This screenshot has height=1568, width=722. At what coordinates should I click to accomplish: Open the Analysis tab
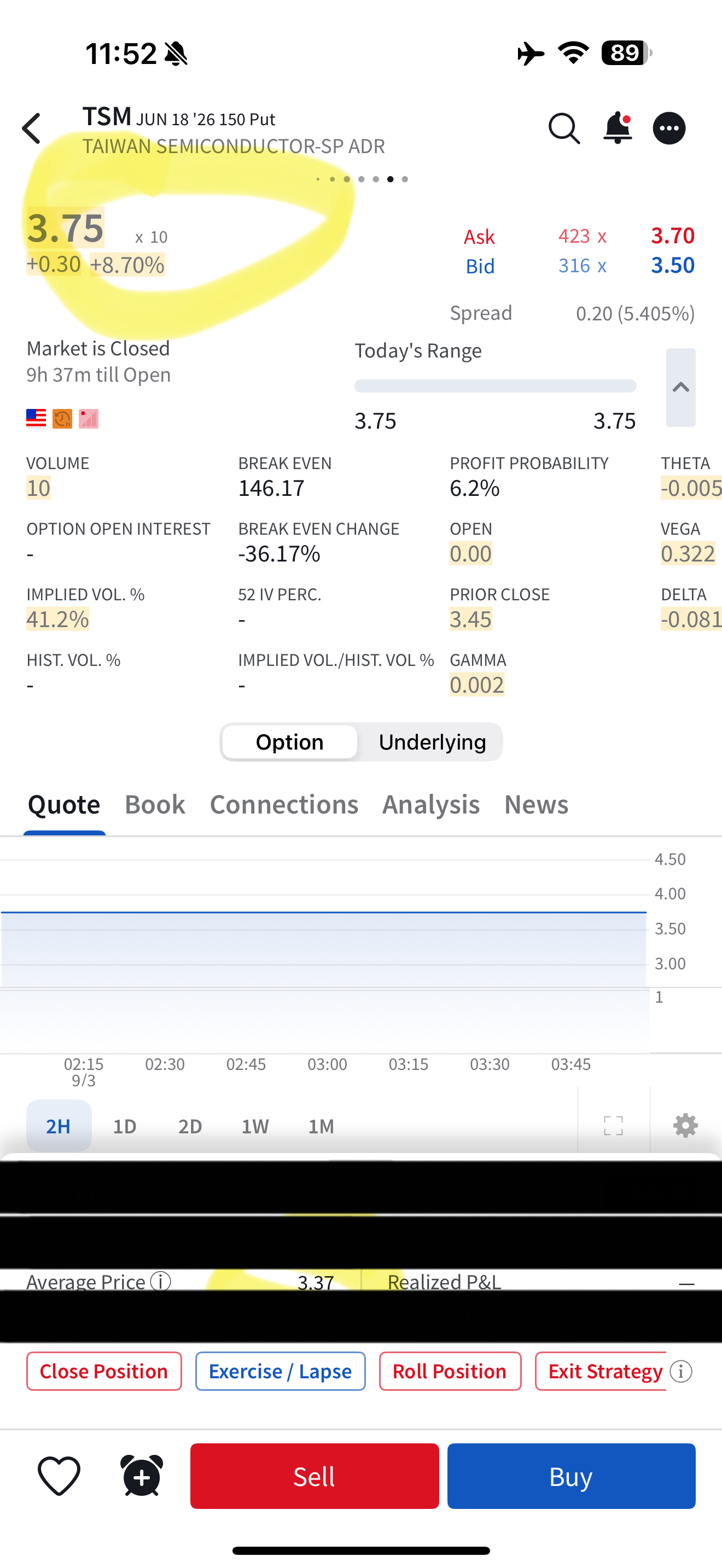(x=431, y=804)
